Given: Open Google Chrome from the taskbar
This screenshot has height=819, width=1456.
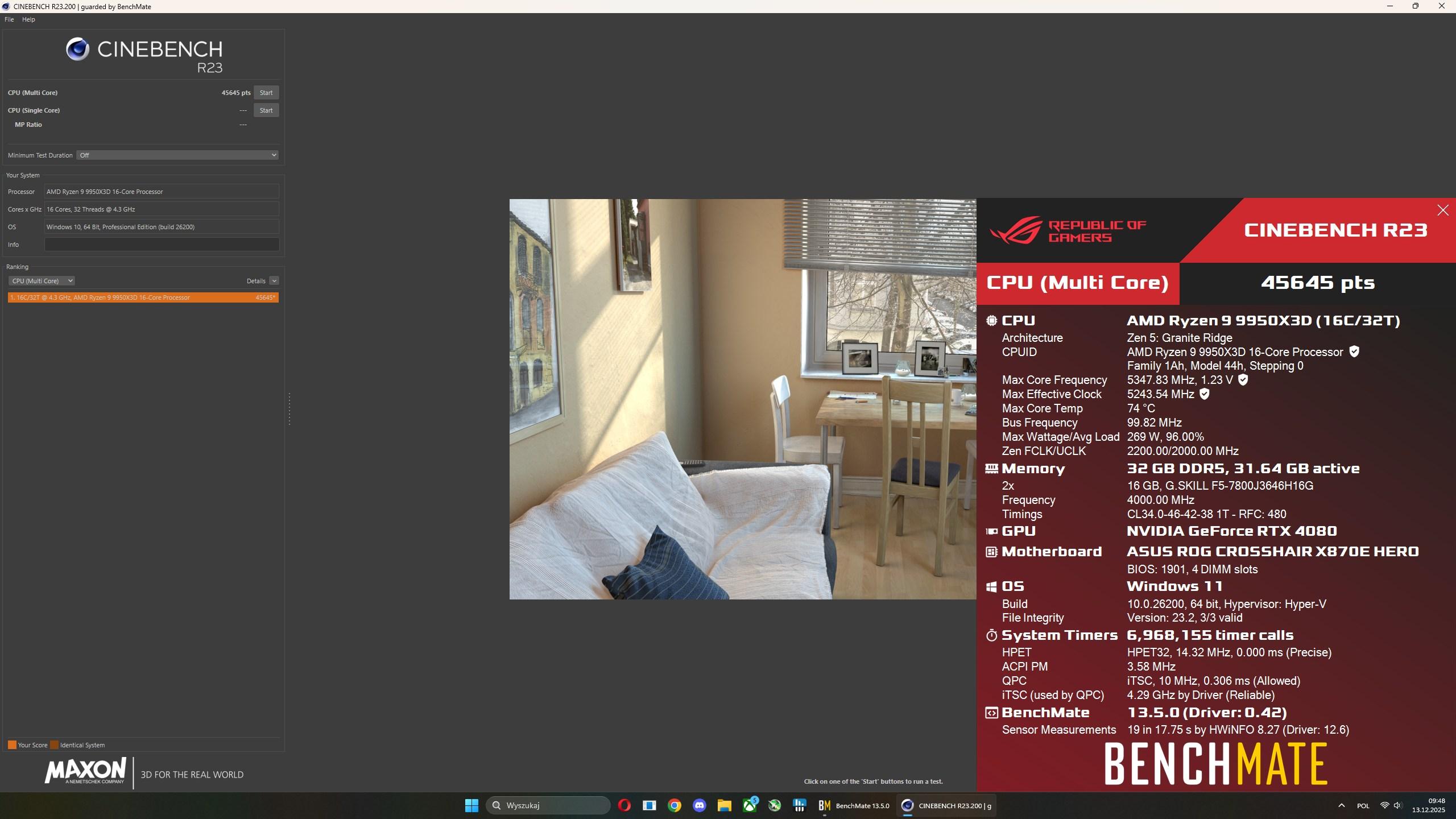Looking at the screenshot, I should pos(675,805).
